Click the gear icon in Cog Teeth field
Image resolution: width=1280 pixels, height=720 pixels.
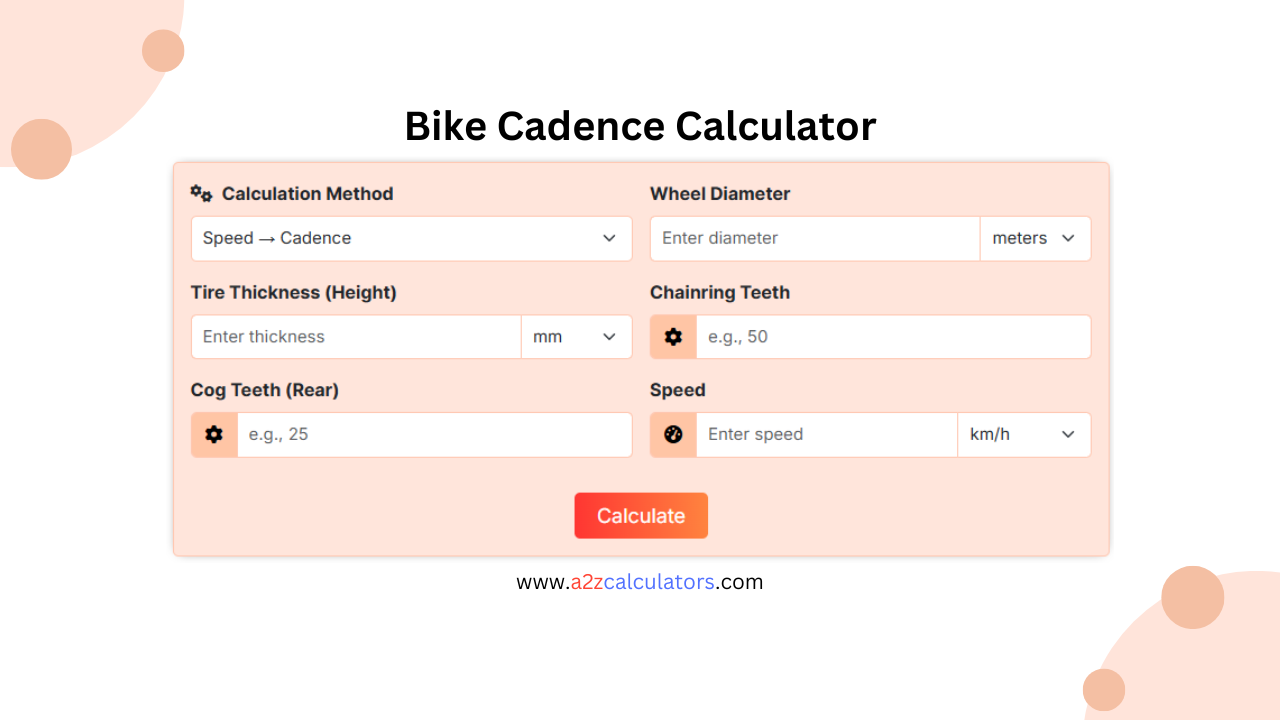point(213,434)
